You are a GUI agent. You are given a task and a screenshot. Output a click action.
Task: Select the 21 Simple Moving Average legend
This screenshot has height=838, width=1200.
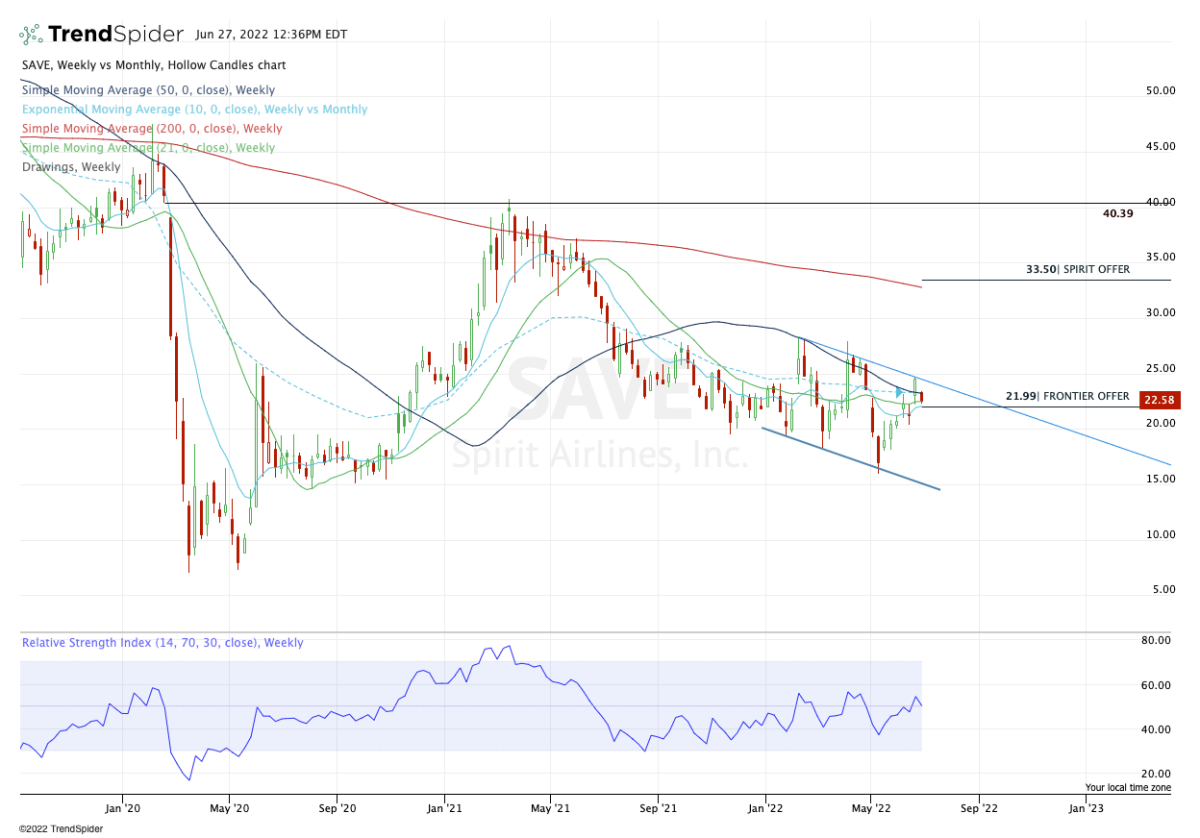148,148
